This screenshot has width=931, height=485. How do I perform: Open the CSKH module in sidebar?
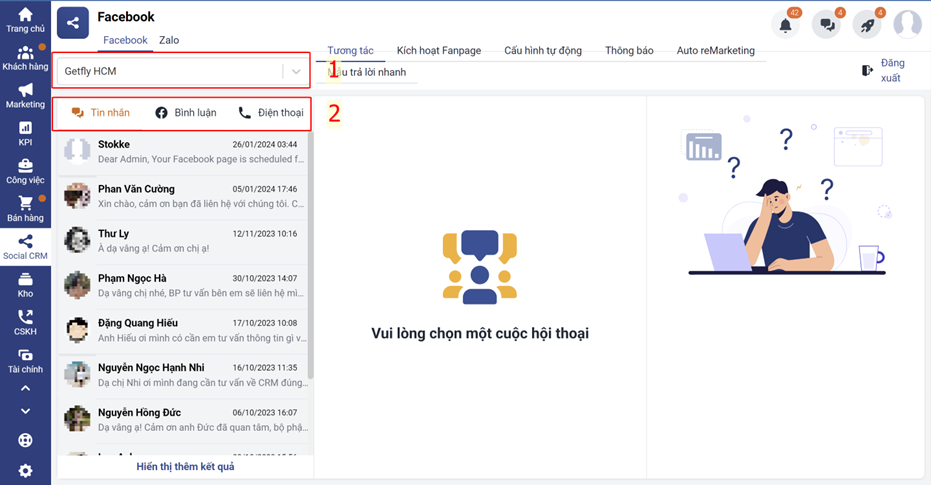[x=25, y=323]
